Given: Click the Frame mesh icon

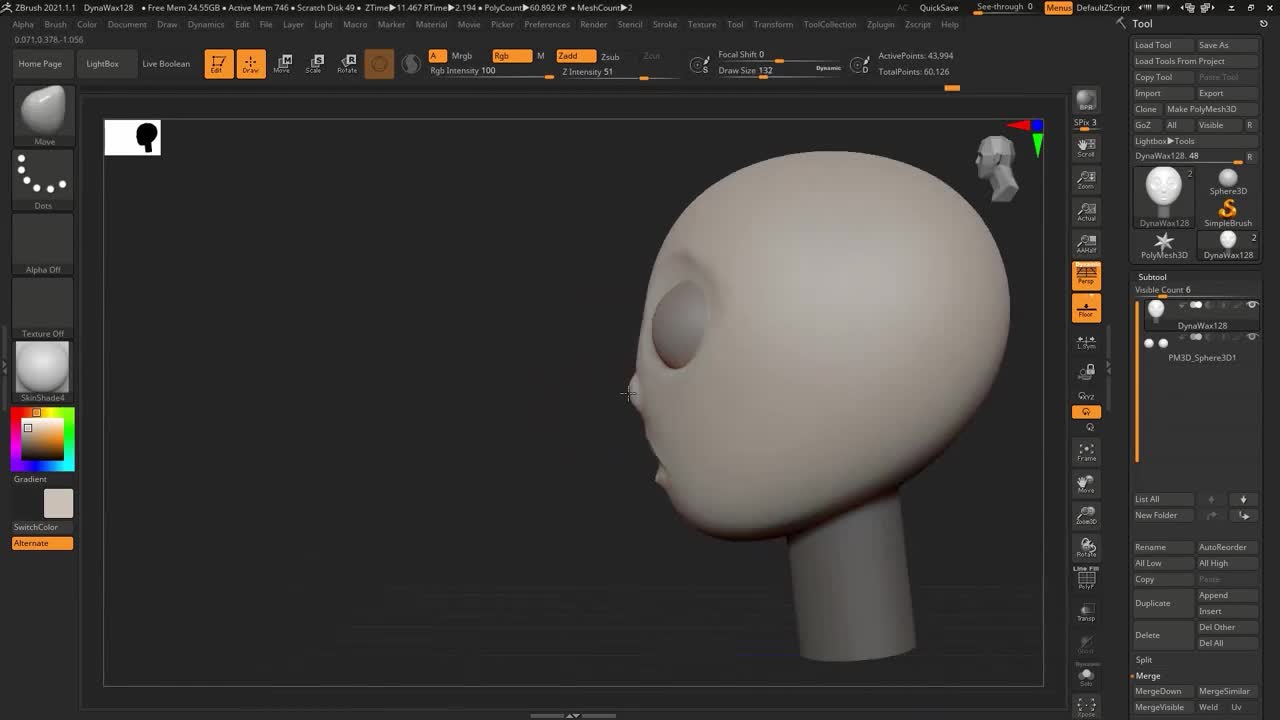Looking at the screenshot, I should 1086,452.
